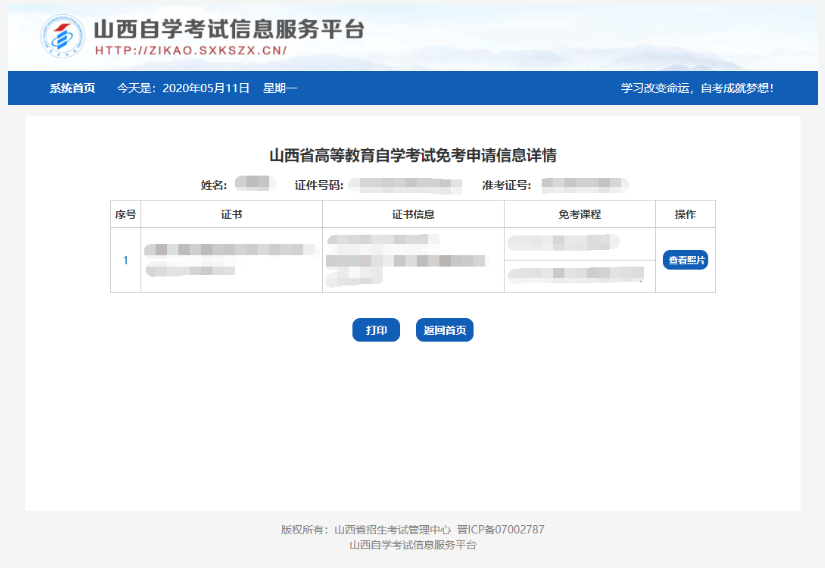The width and height of the screenshot is (825, 568).
Task: Click the slogan 学习改变命运,自考成就梦想!
Action: coord(697,88)
